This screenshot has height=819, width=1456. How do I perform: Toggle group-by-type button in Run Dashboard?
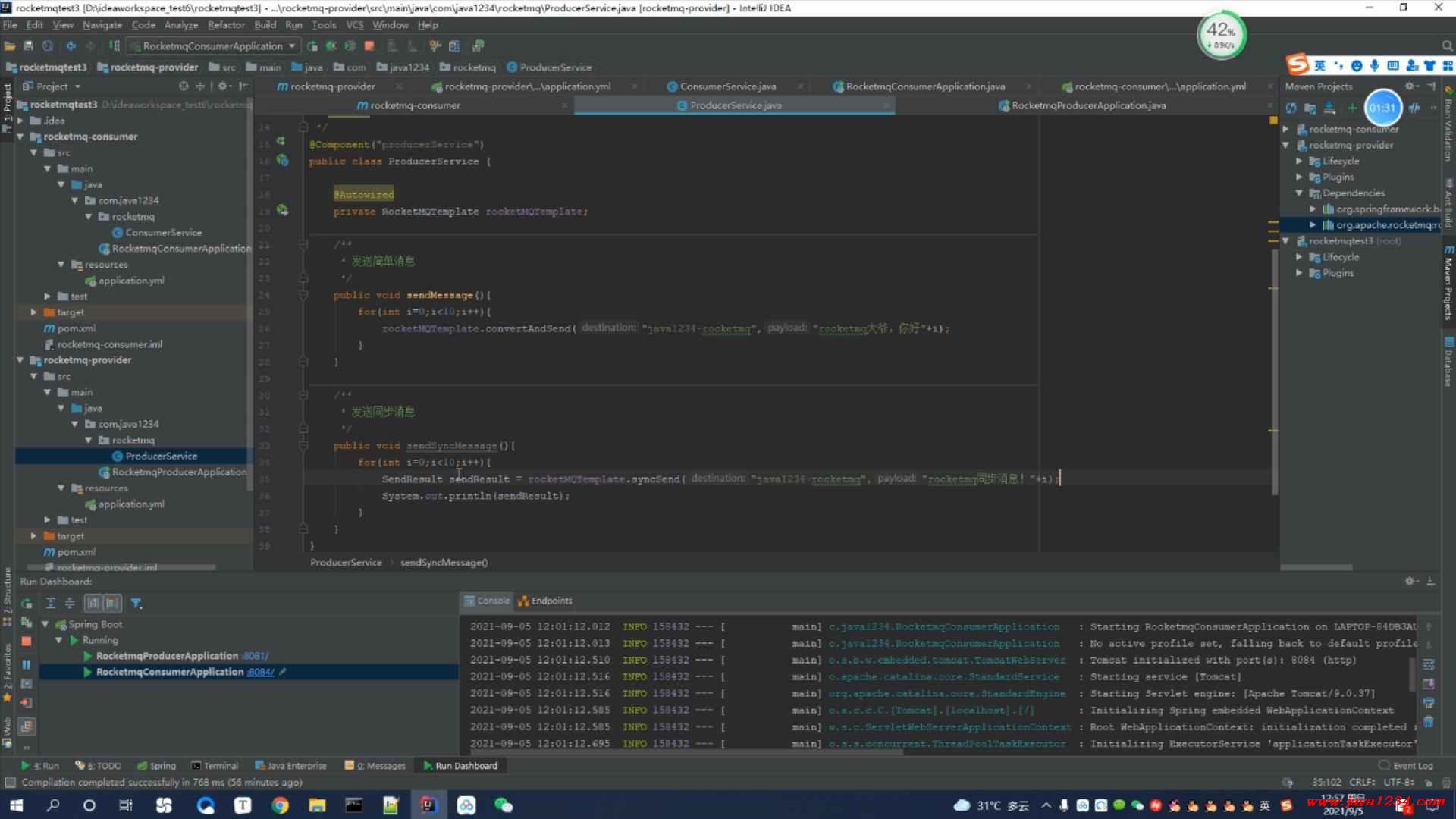(x=93, y=604)
